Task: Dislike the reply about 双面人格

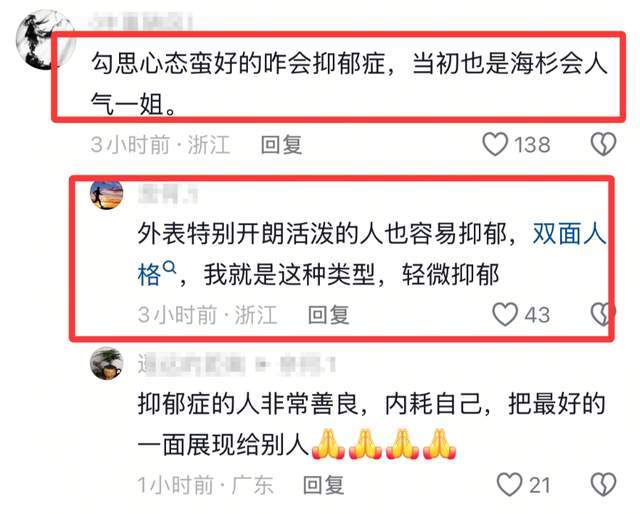Action: tap(602, 314)
